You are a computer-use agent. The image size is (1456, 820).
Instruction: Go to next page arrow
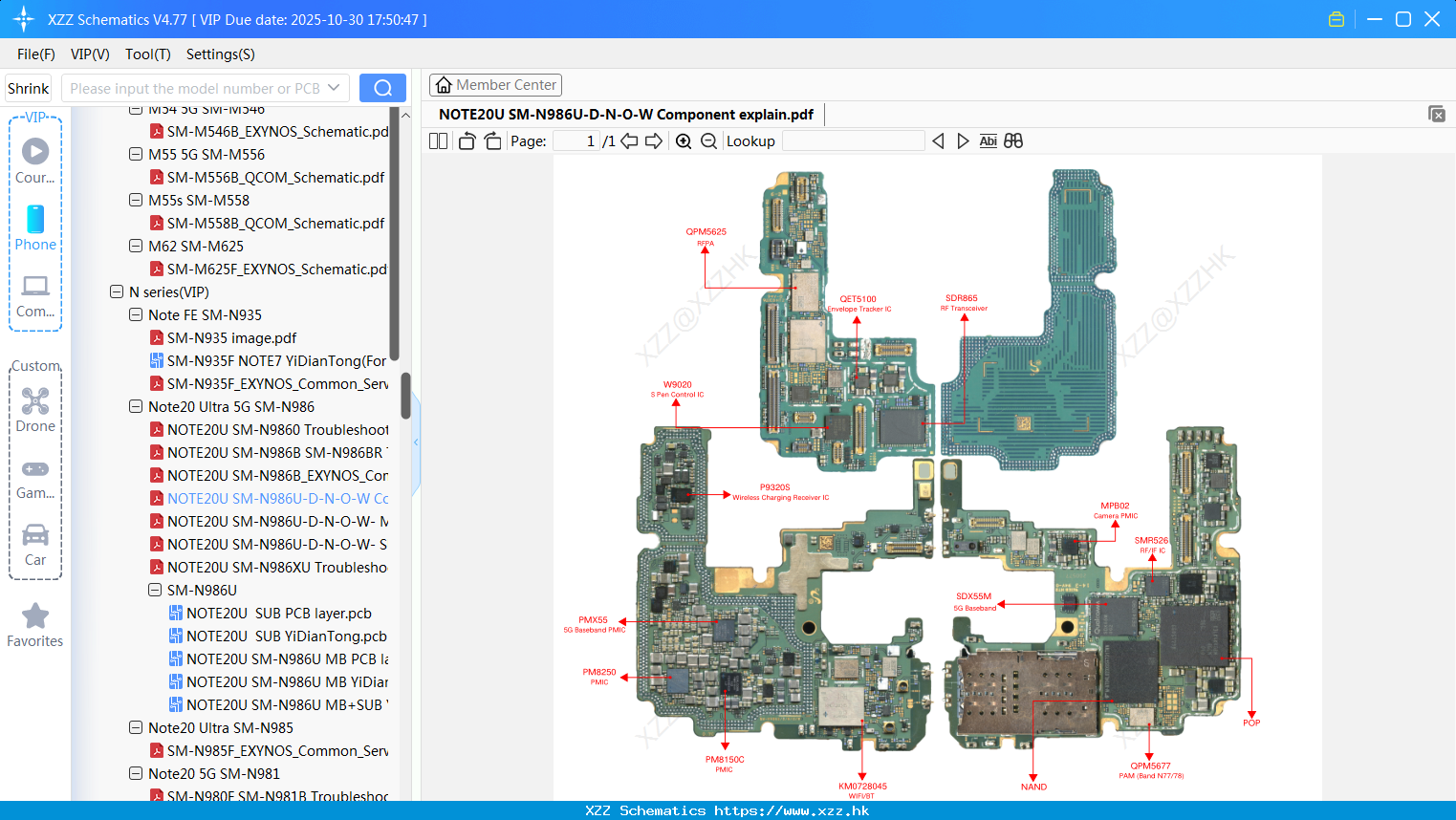tap(654, 140)
